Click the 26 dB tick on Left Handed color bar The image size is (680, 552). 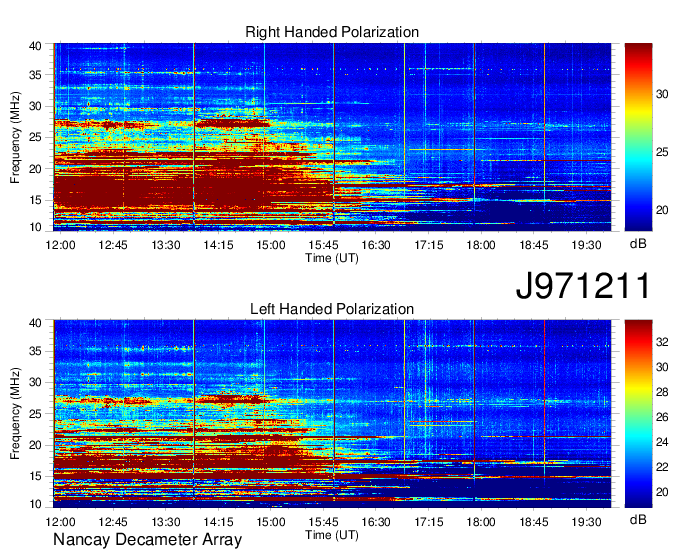click(x=662, y=417)
